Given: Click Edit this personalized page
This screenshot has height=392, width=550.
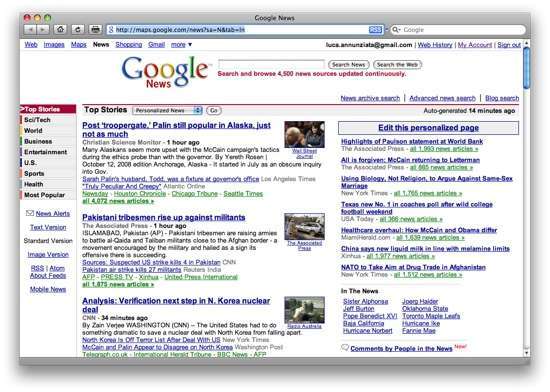Looking at the screenshot, I should [428, 128].
